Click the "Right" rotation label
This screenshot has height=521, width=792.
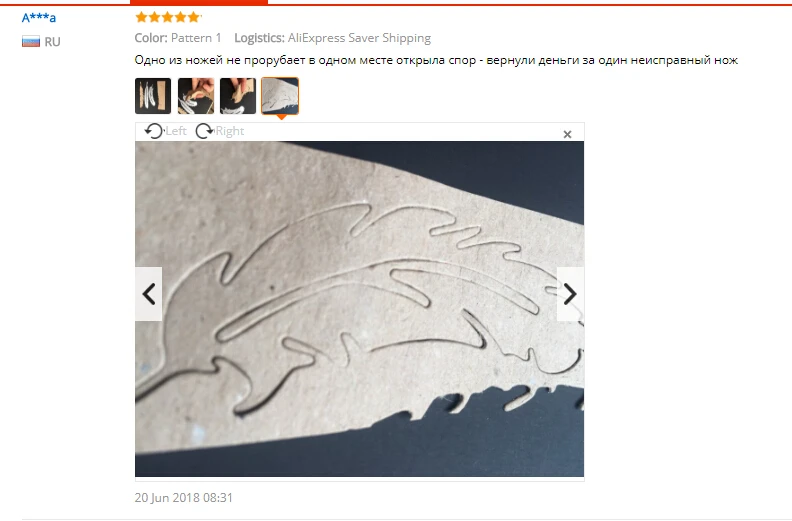(x=230, y=131)
